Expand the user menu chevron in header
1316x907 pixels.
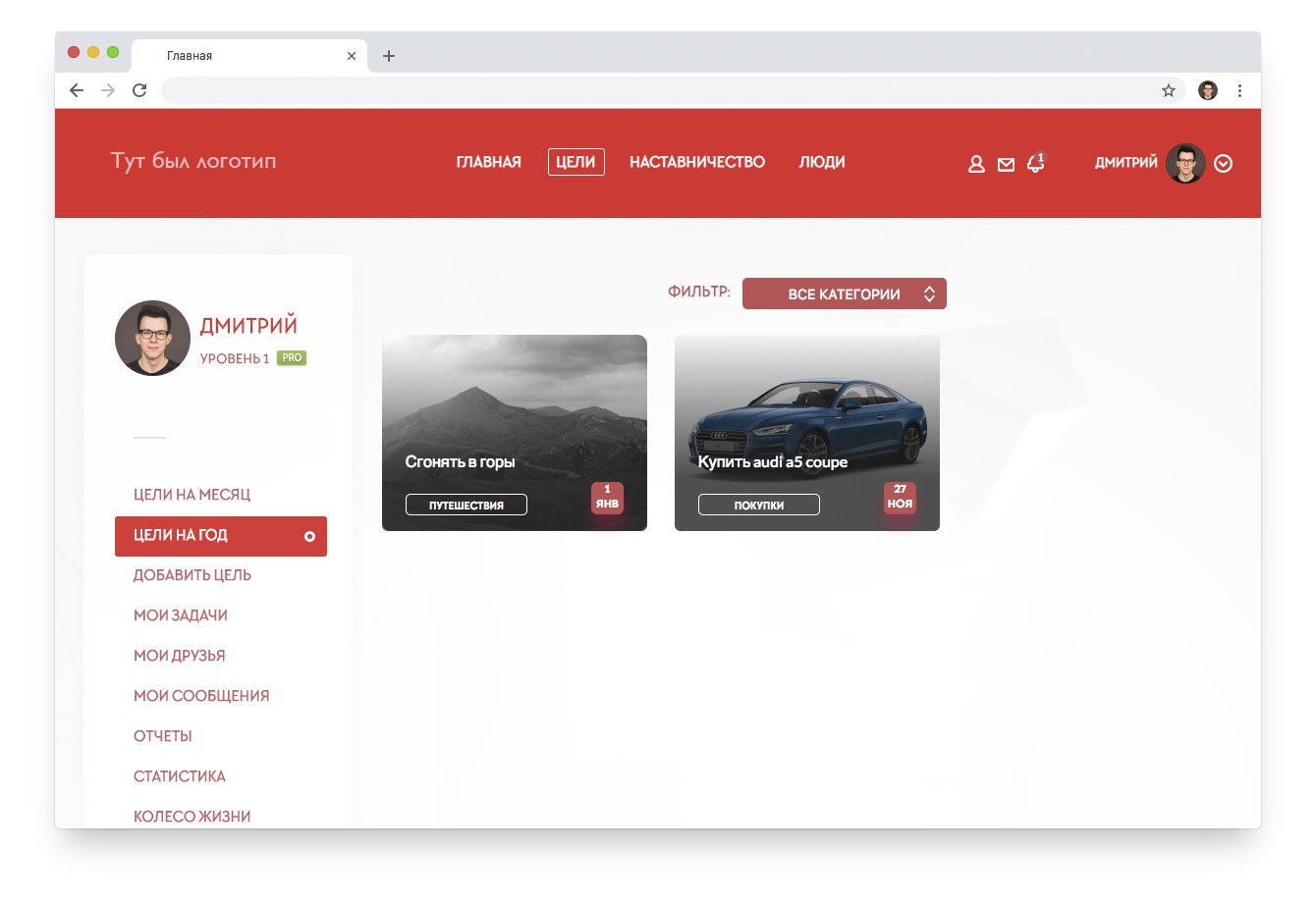1223,164
